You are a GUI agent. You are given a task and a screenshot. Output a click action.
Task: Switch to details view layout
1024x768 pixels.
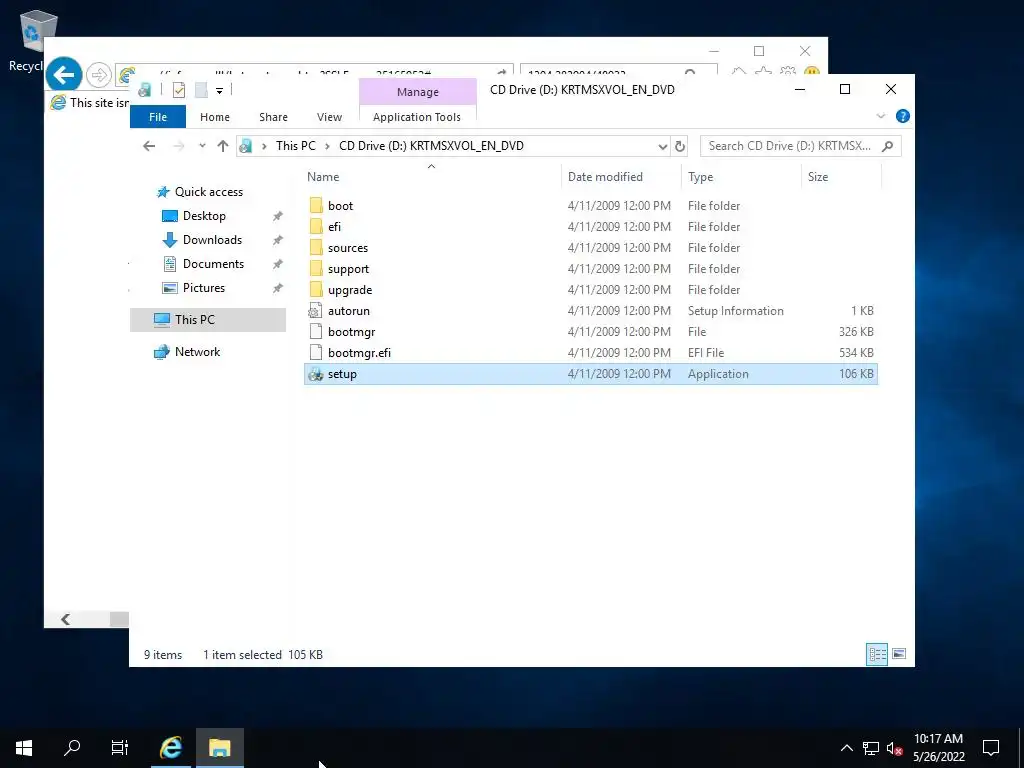coord(877,654)
